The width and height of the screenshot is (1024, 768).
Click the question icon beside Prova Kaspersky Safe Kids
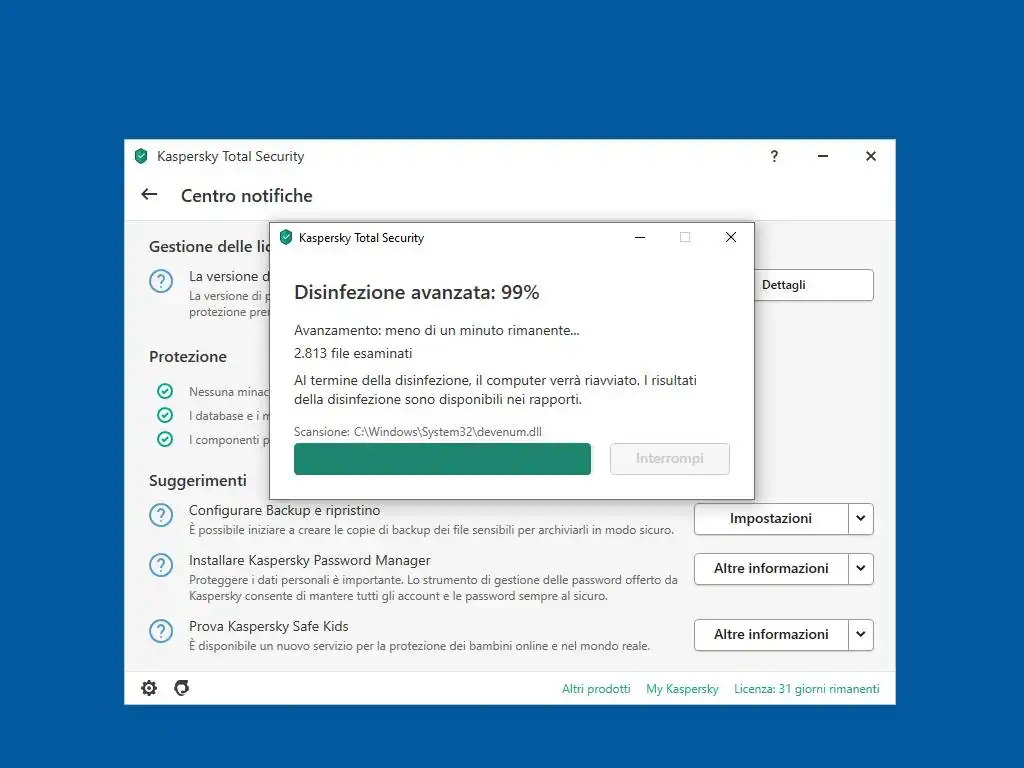tap(161, 631)
